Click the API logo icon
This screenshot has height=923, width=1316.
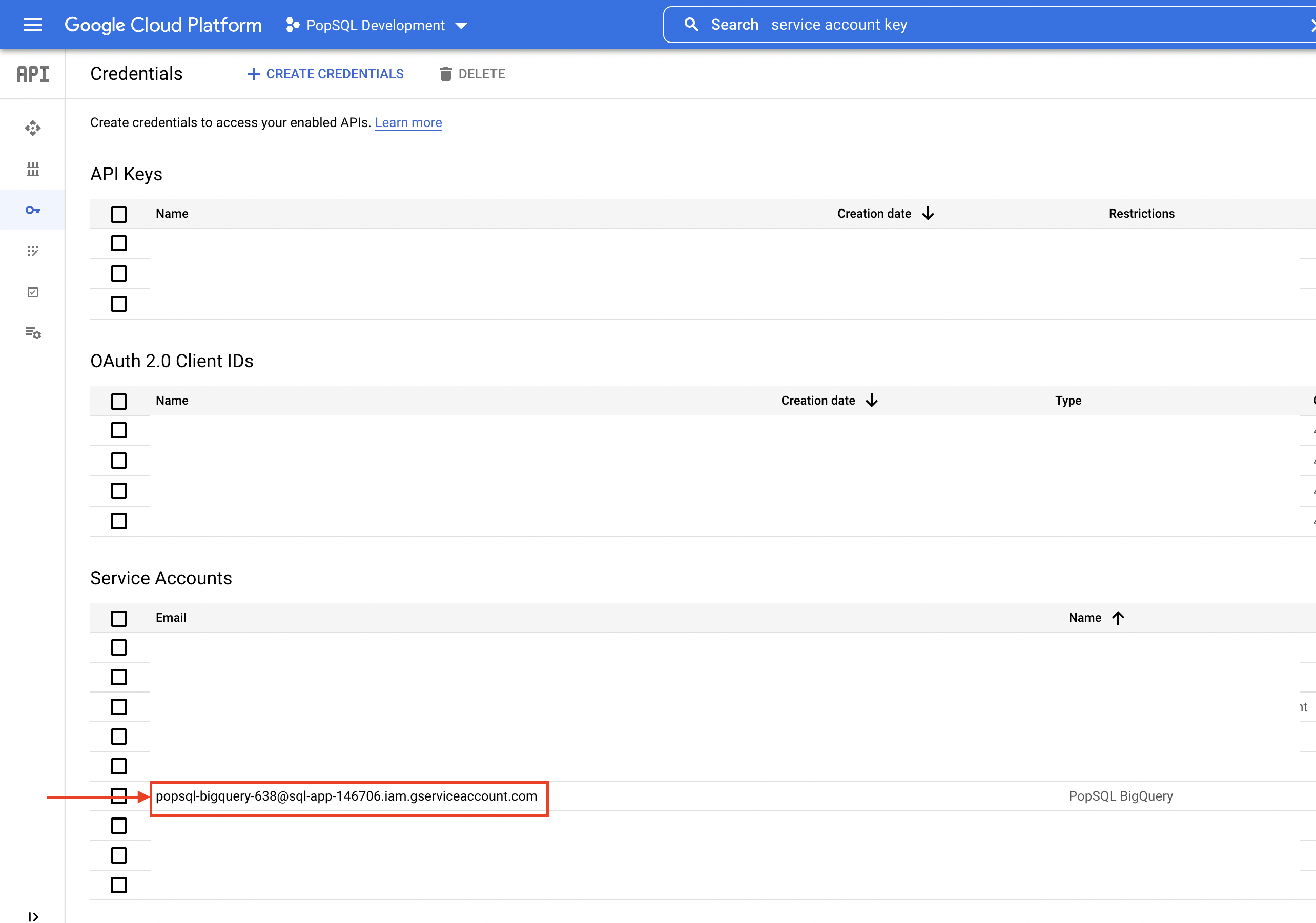point(33,74)
